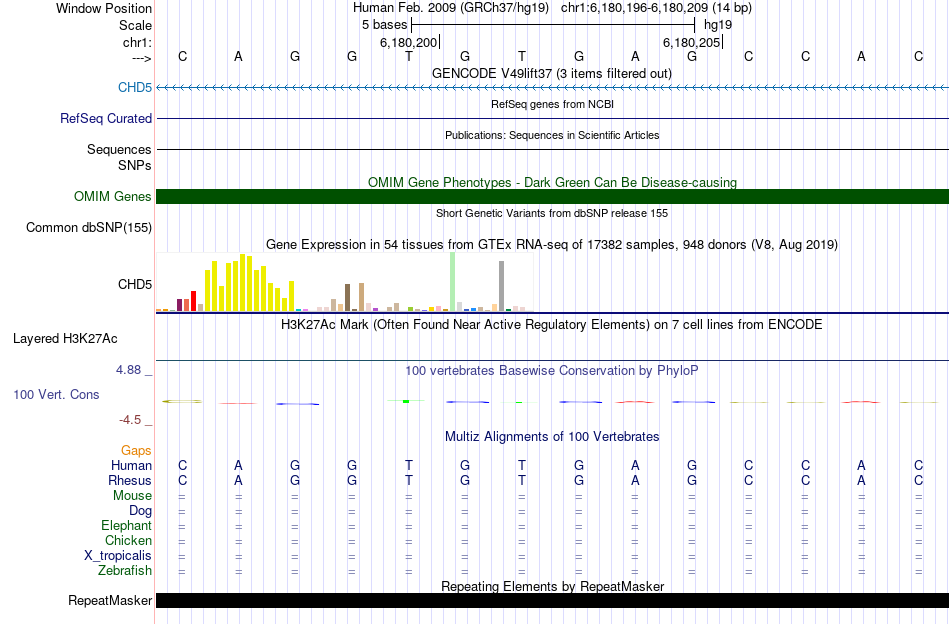Viewport: 950px width, 624px height.
Task: Click the X_tropicalis species label
Action: [118, 556]
